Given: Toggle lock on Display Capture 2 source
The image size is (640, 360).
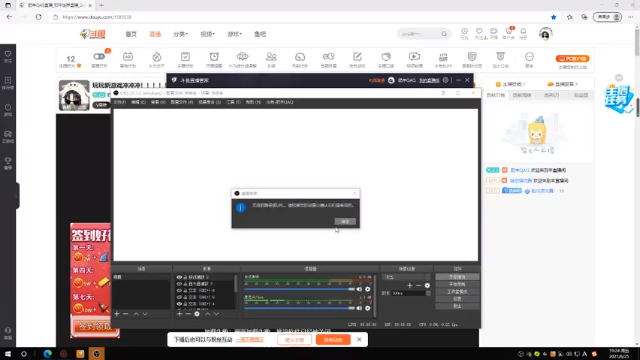Looking at the screenshot, I should [x=185, y=284].
